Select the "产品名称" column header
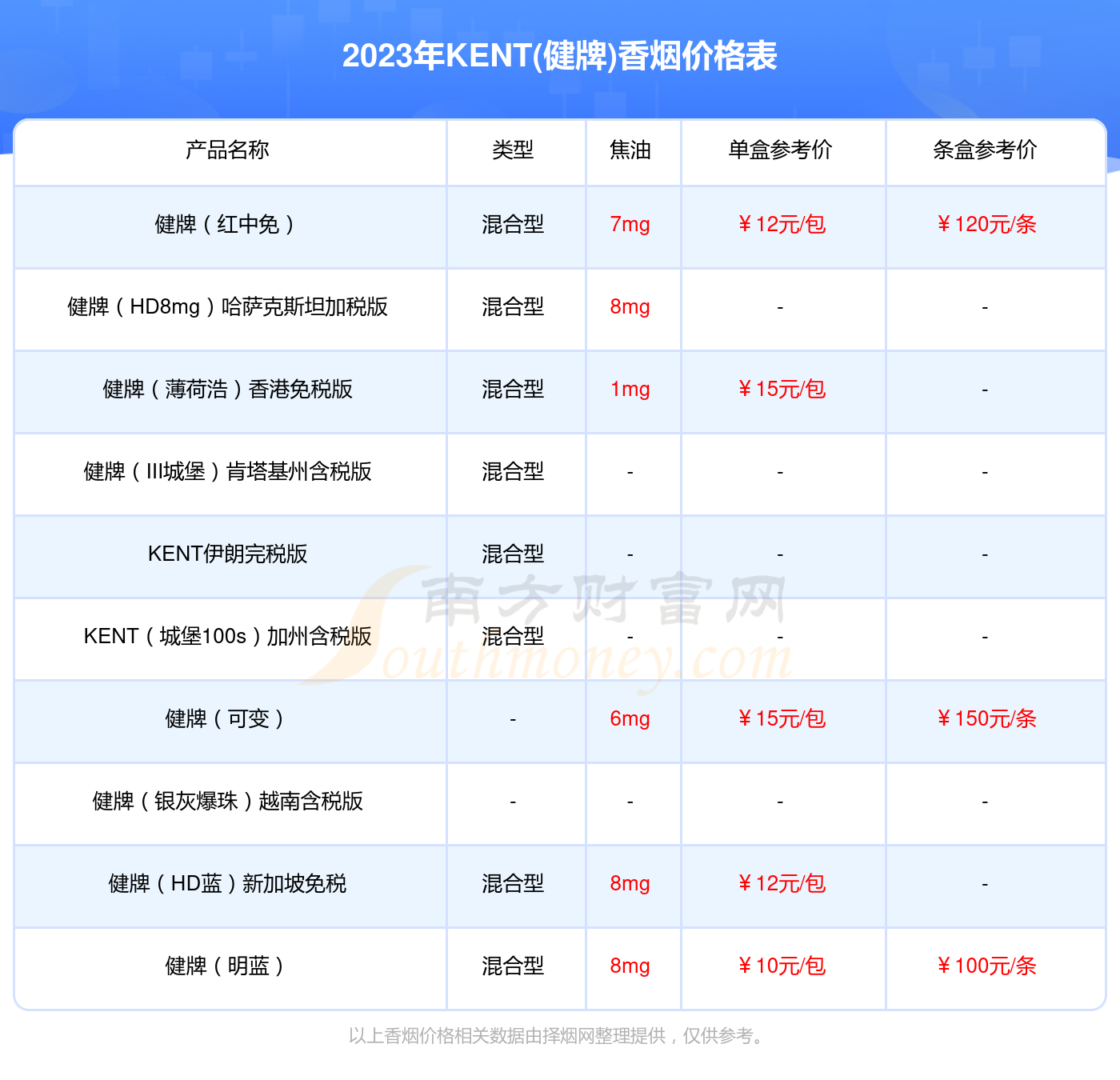 click(227, 150)
